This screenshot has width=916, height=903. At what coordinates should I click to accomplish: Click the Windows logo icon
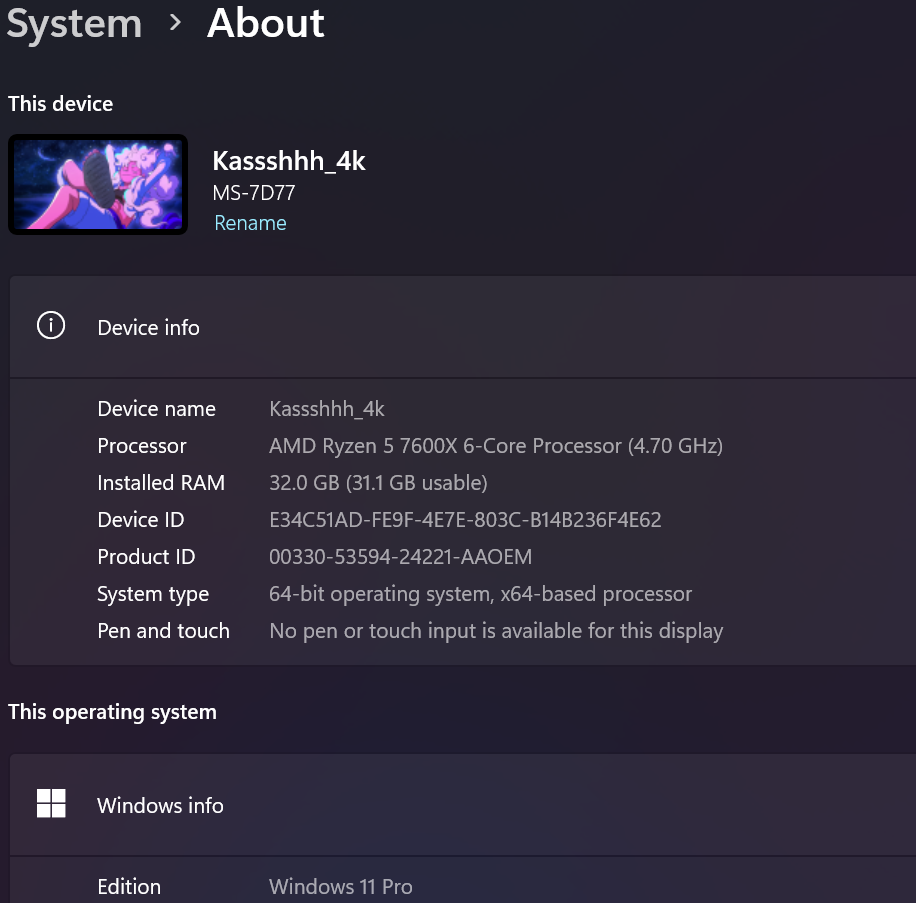click(x=51, y=804)
